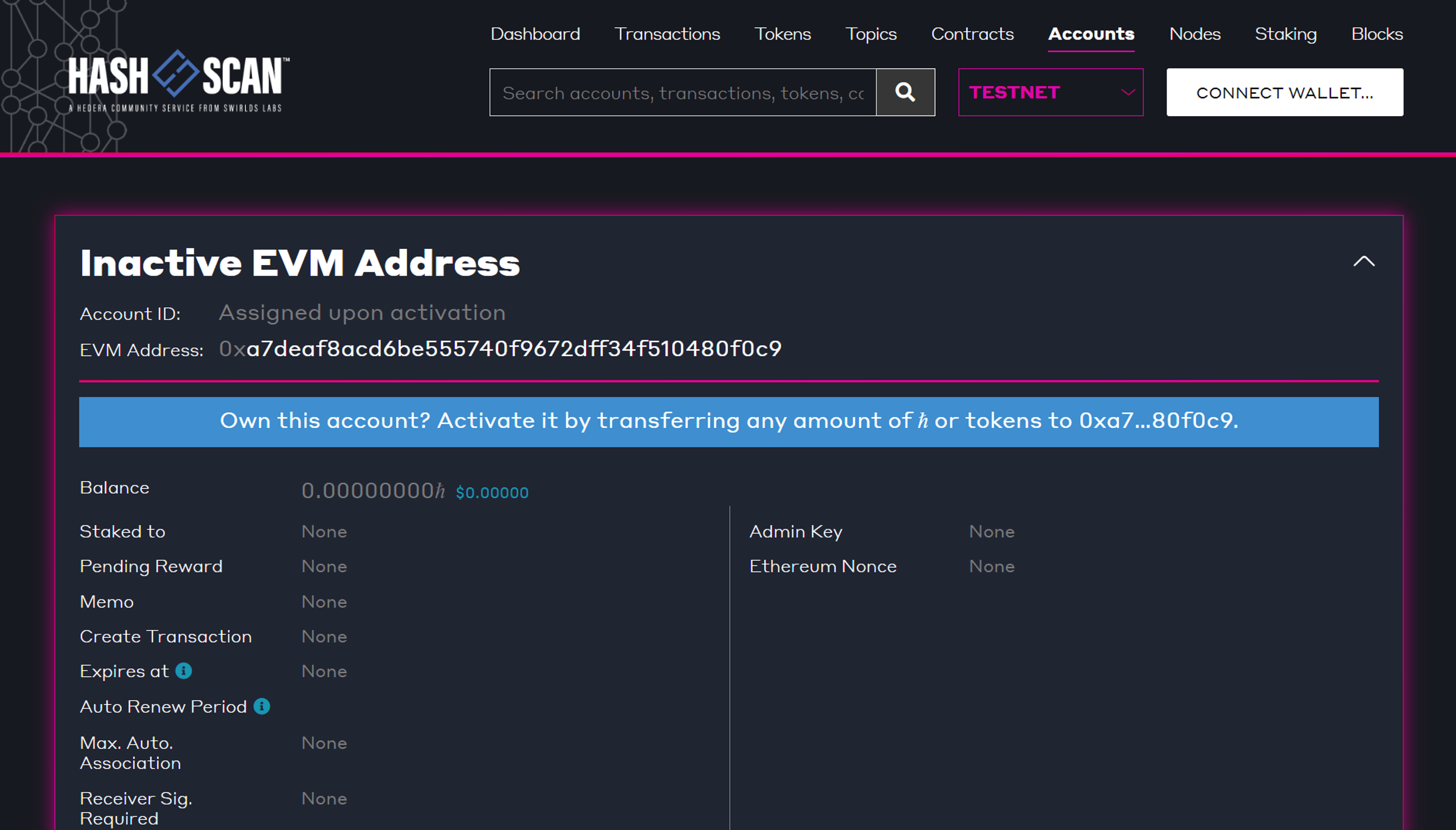The height and width of the screenshot is (830, 1456).
Task: Click the EVM address 0xa7deaf8a... text
Action: tap(500, 349)
